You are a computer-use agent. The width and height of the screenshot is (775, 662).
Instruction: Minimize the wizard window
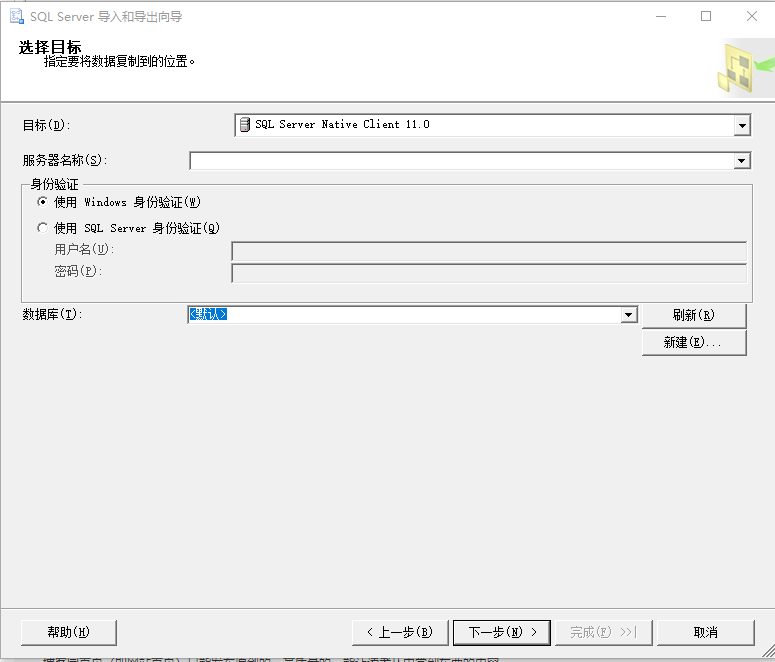pos(661,16)
